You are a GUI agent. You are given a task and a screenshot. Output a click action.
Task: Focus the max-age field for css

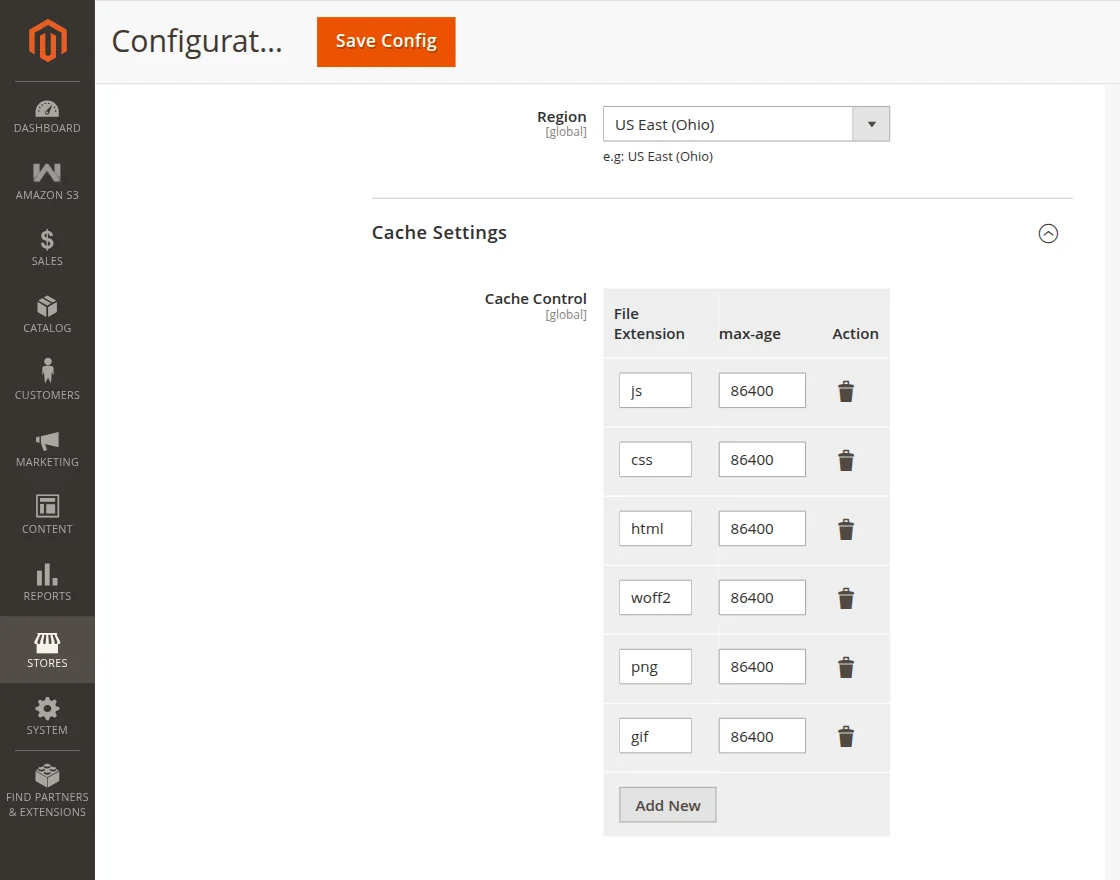tap(762, 460)
